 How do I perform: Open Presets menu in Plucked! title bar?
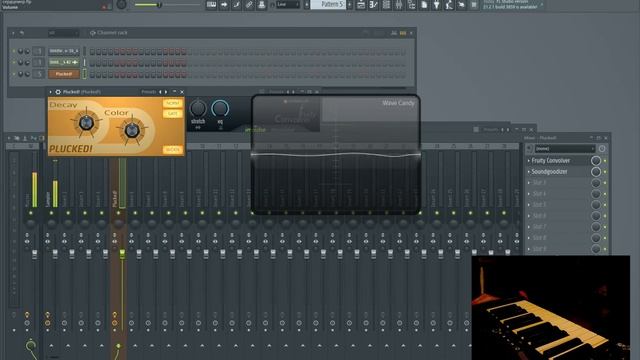pos(149,92)
